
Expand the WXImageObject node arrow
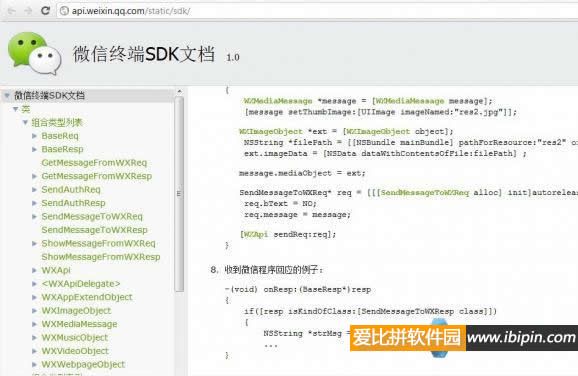(35, 311)
